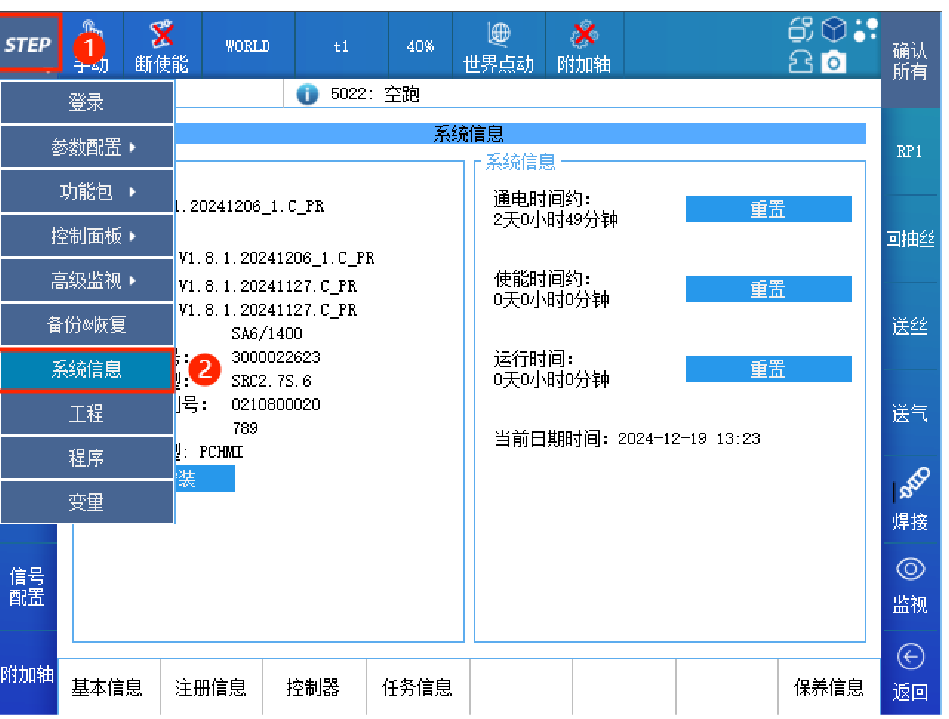The image size is (949, 719).
Task: Tap the manual mode (手动) hand icon
Action: tap(92, 44)
